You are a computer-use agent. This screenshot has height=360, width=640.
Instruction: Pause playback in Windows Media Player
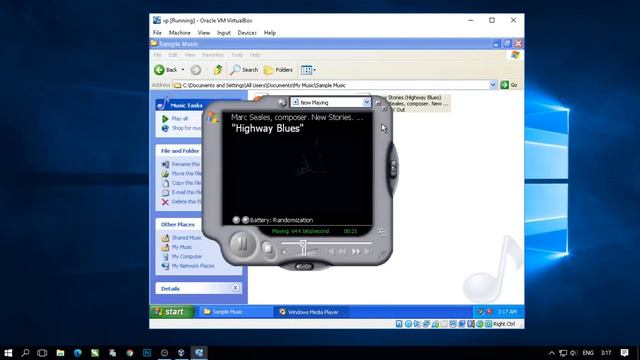(242, 244)
